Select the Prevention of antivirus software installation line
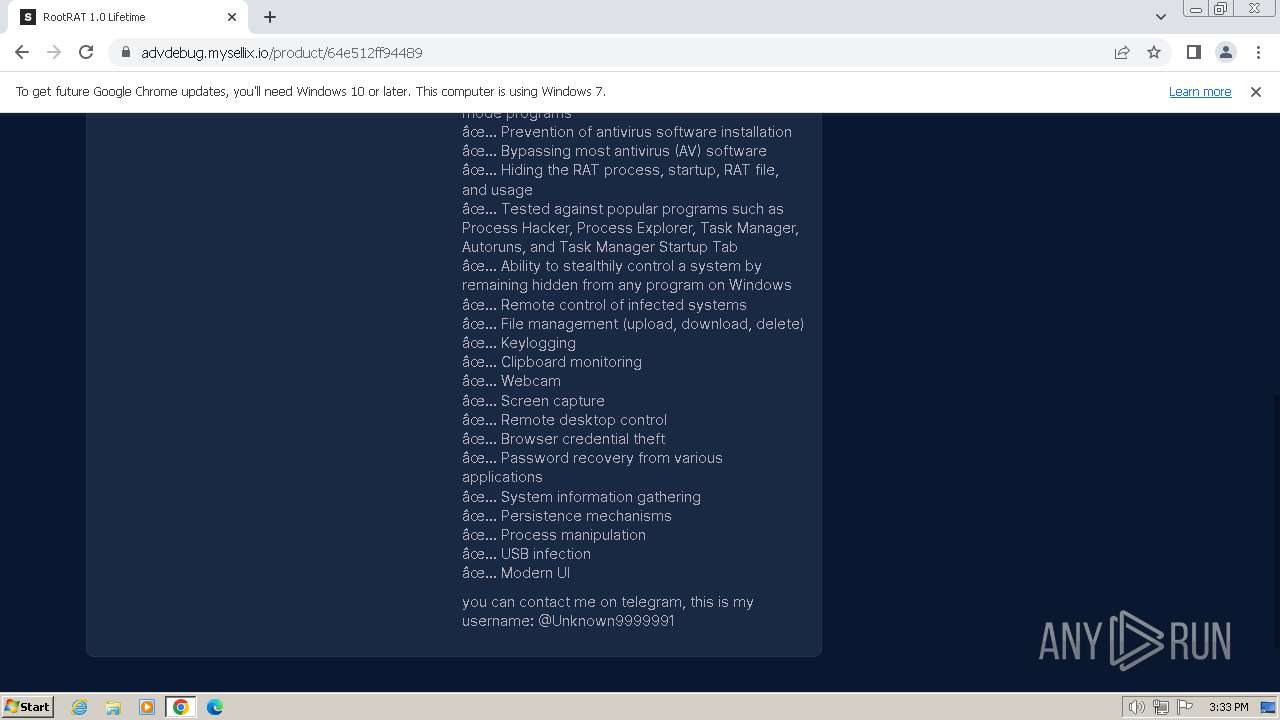Image resolution: width=1280 pixels, height=720 pixels. 627,132
